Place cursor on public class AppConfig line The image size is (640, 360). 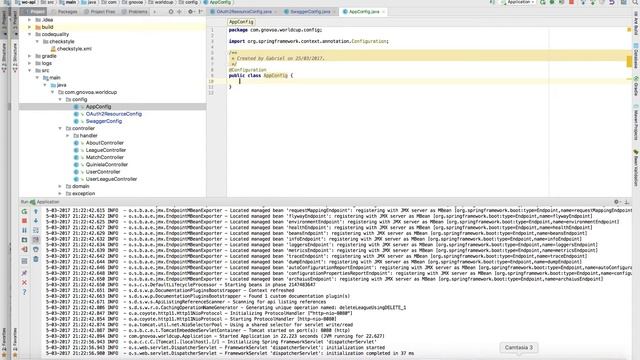coord(260,76)
